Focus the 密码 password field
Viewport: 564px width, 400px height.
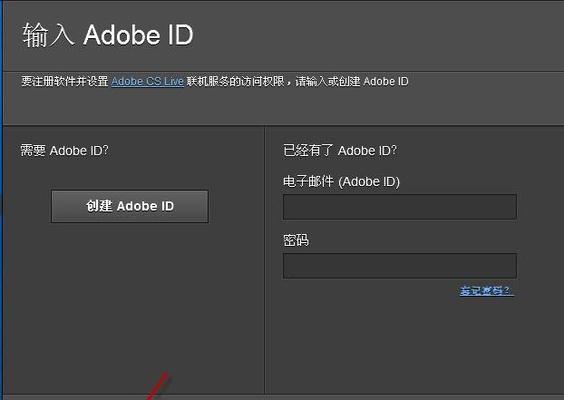tap(400, 266)
